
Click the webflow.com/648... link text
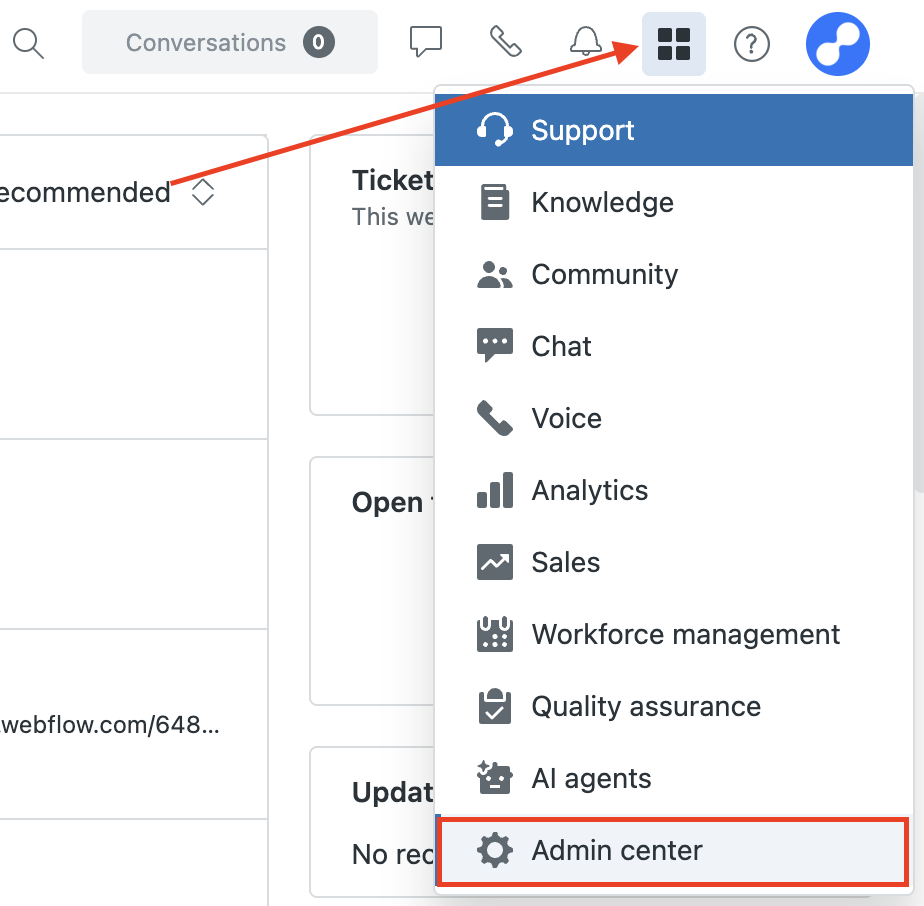(110, 725)
